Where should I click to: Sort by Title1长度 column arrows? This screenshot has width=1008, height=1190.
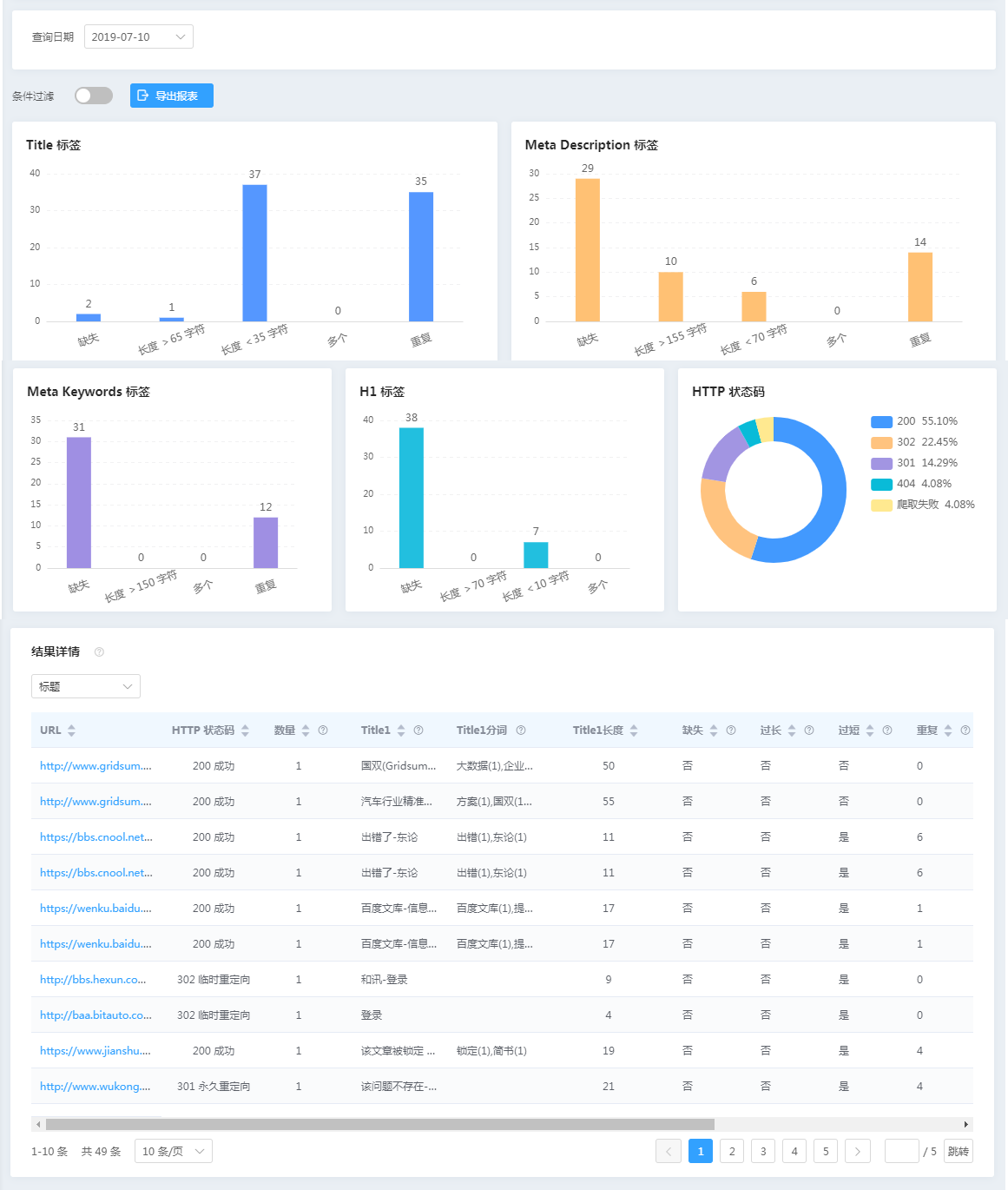(634, 731)
